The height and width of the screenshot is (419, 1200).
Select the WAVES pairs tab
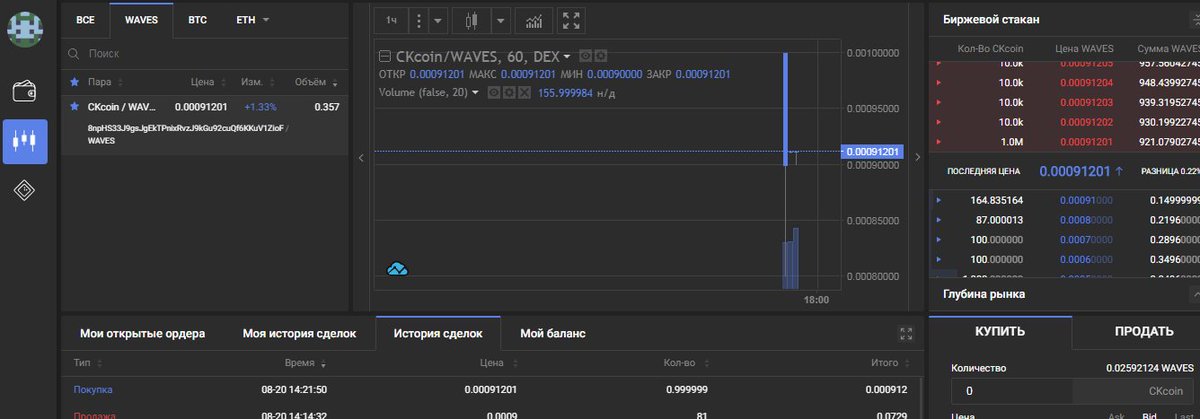[141, 19]
